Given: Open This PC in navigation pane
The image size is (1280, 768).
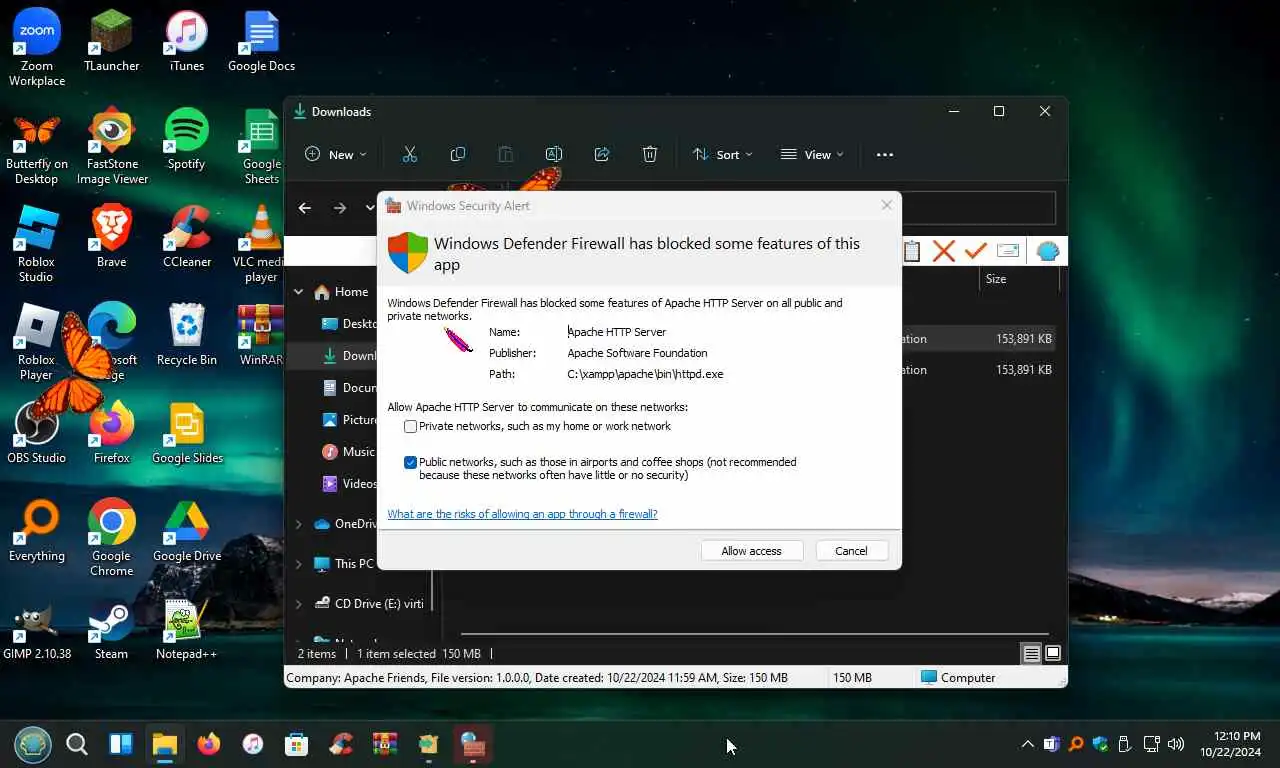Looking at the screenshot, I should click(343, 564).
